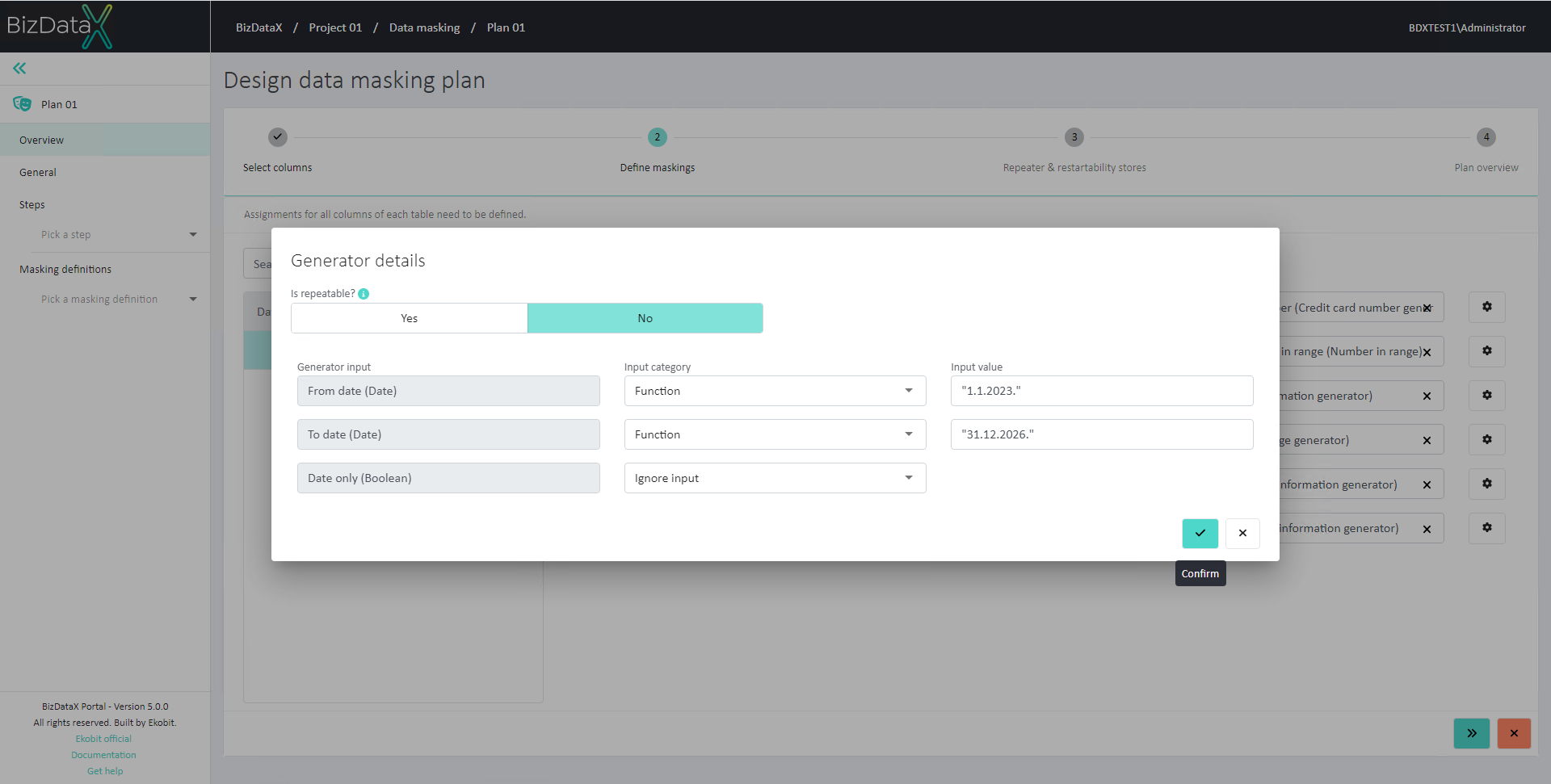
Task: Open Steps in the sidebar
Action: coord(105,204)
